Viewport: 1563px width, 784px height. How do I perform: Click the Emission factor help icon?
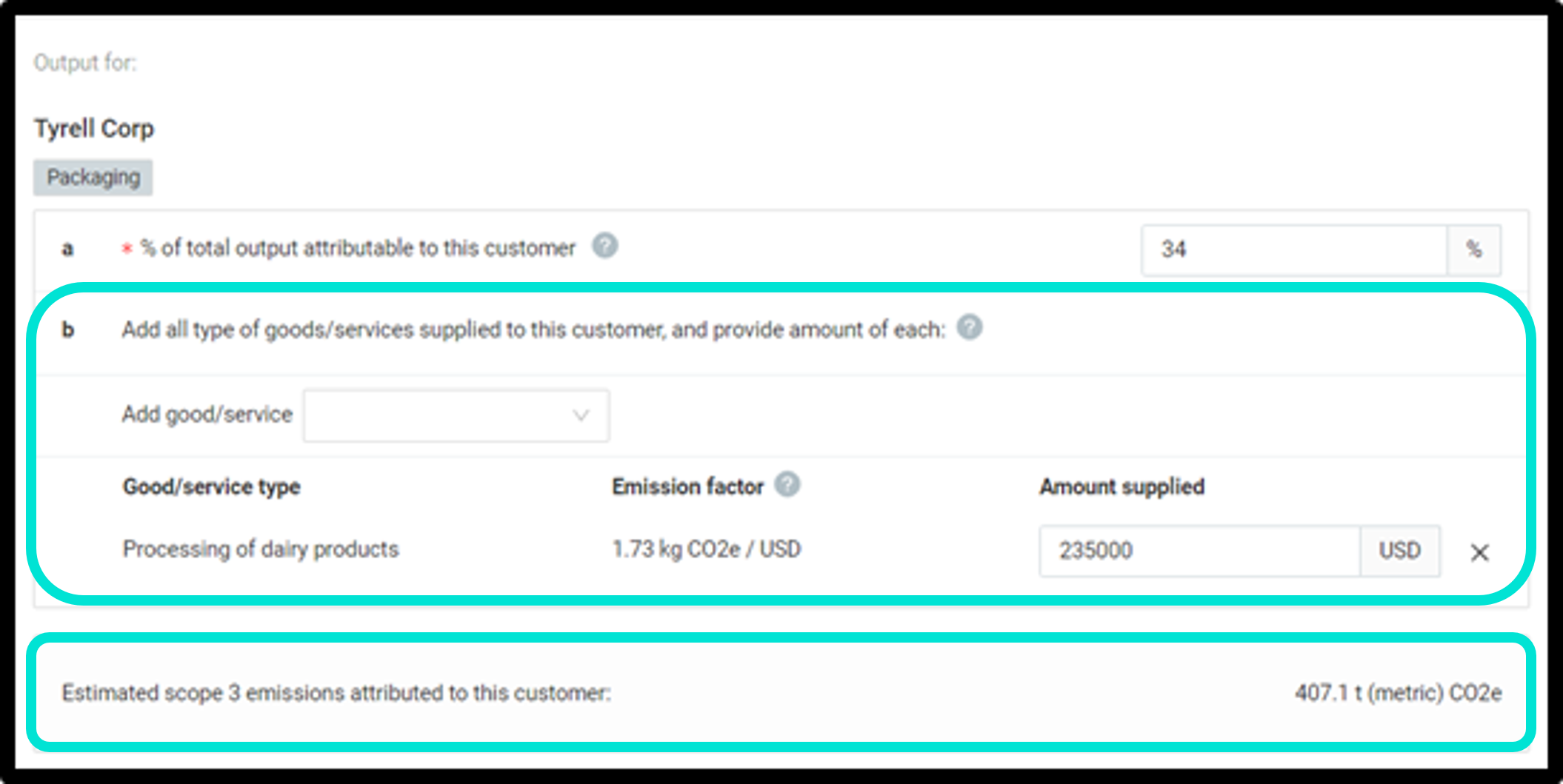pos(787,485)
